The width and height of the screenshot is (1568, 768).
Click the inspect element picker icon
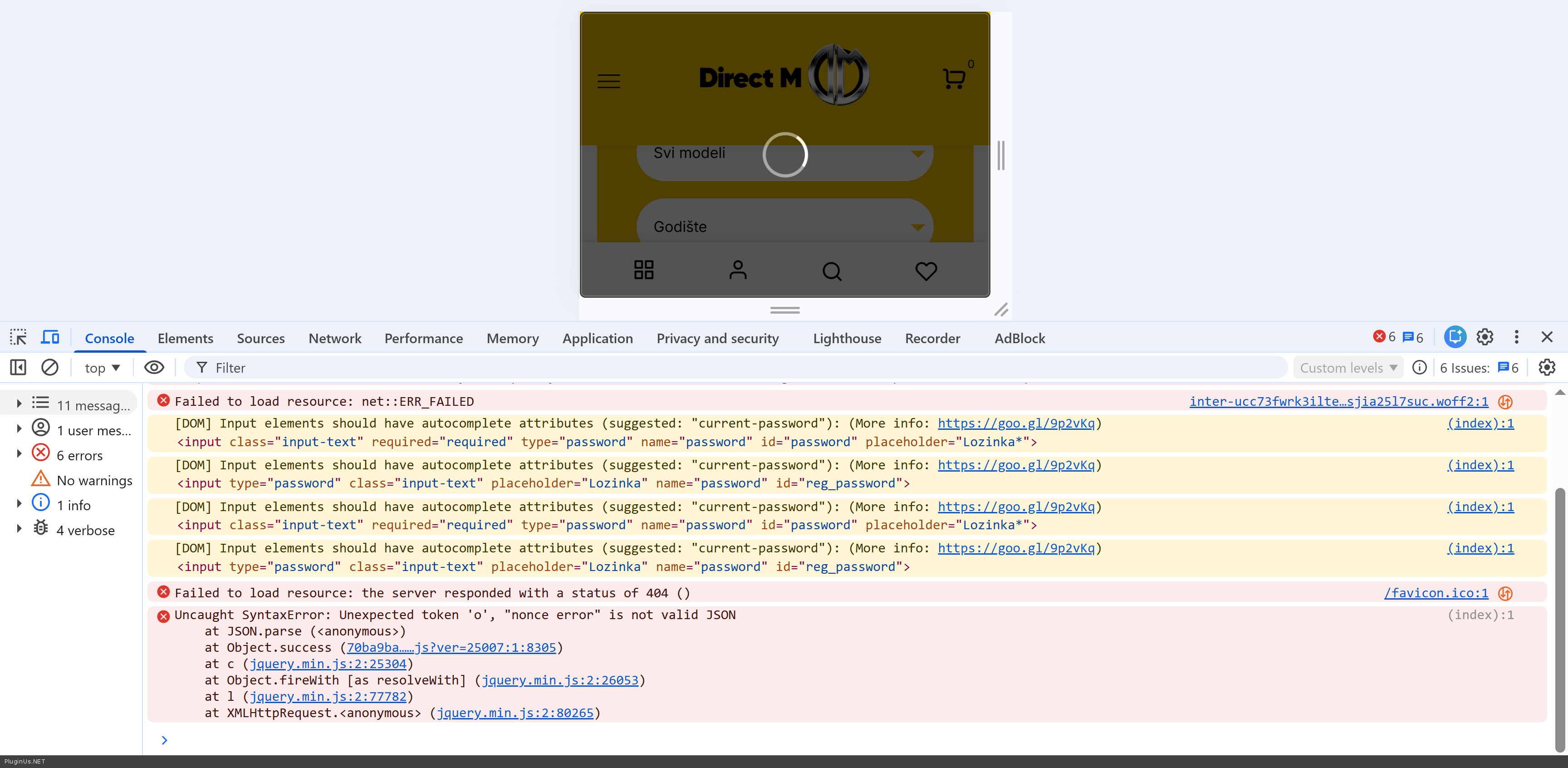click(18, 337)
